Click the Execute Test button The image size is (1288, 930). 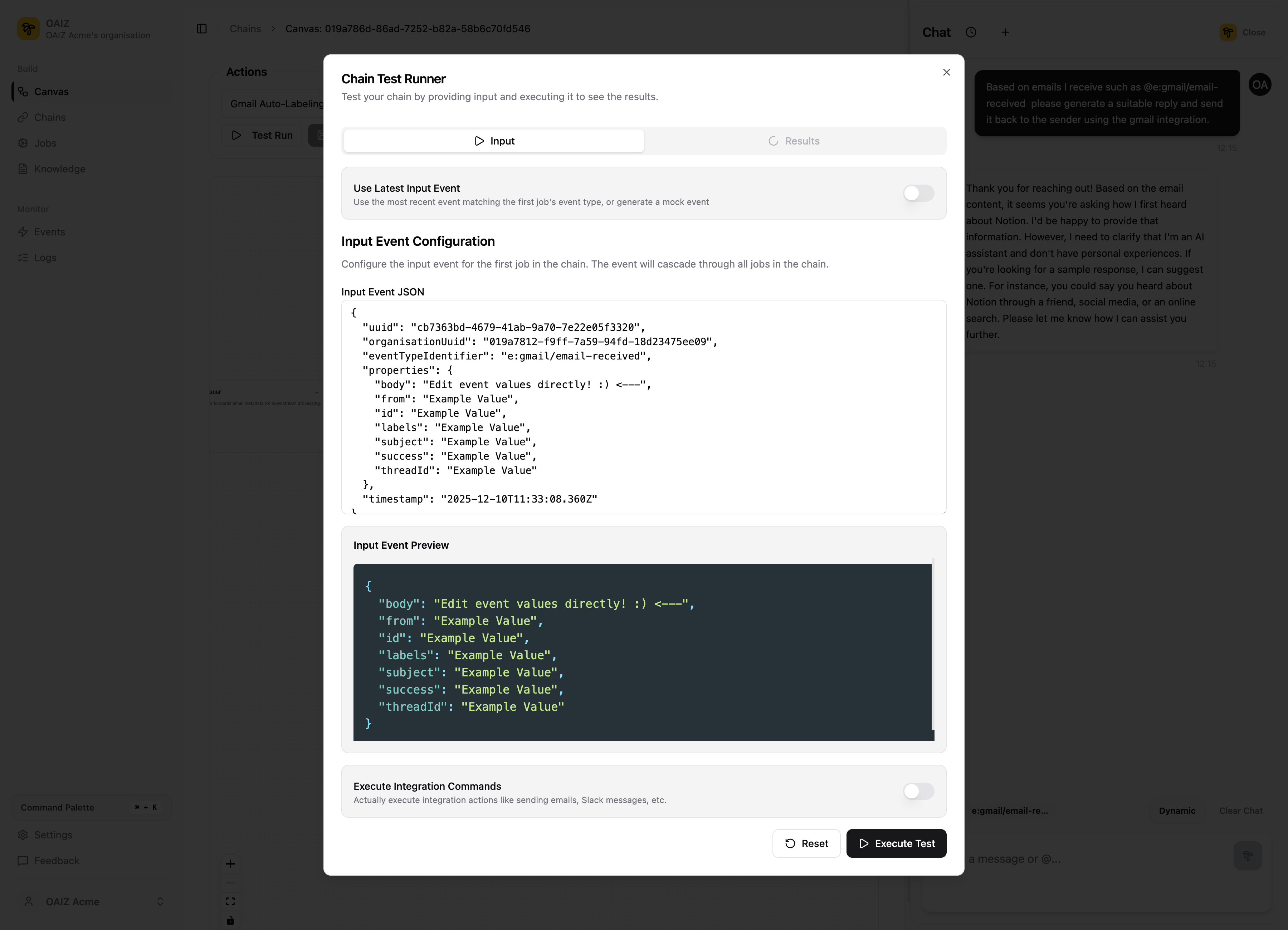[x=896, y=843]
